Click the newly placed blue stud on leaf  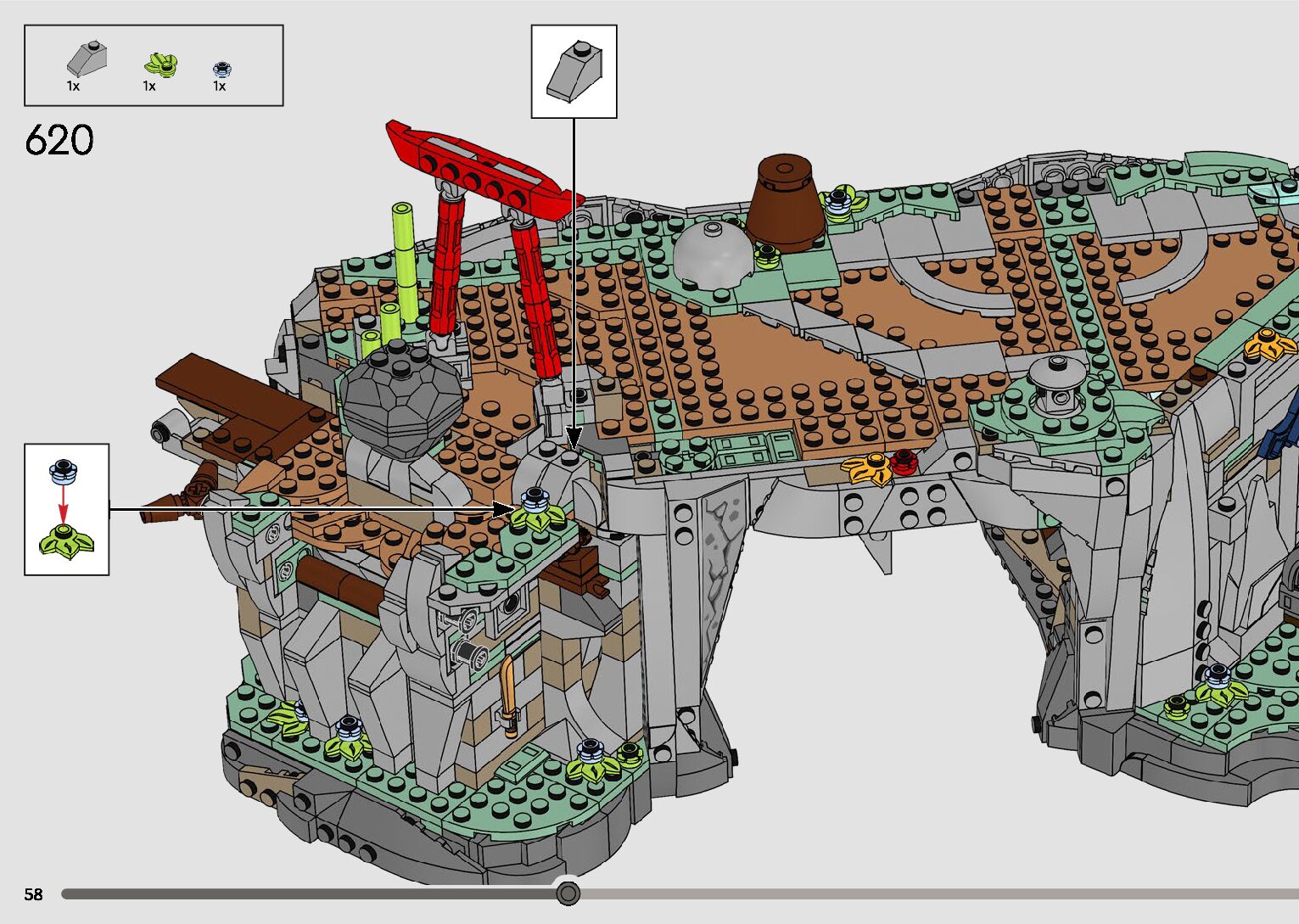click(x=534, y=499)
